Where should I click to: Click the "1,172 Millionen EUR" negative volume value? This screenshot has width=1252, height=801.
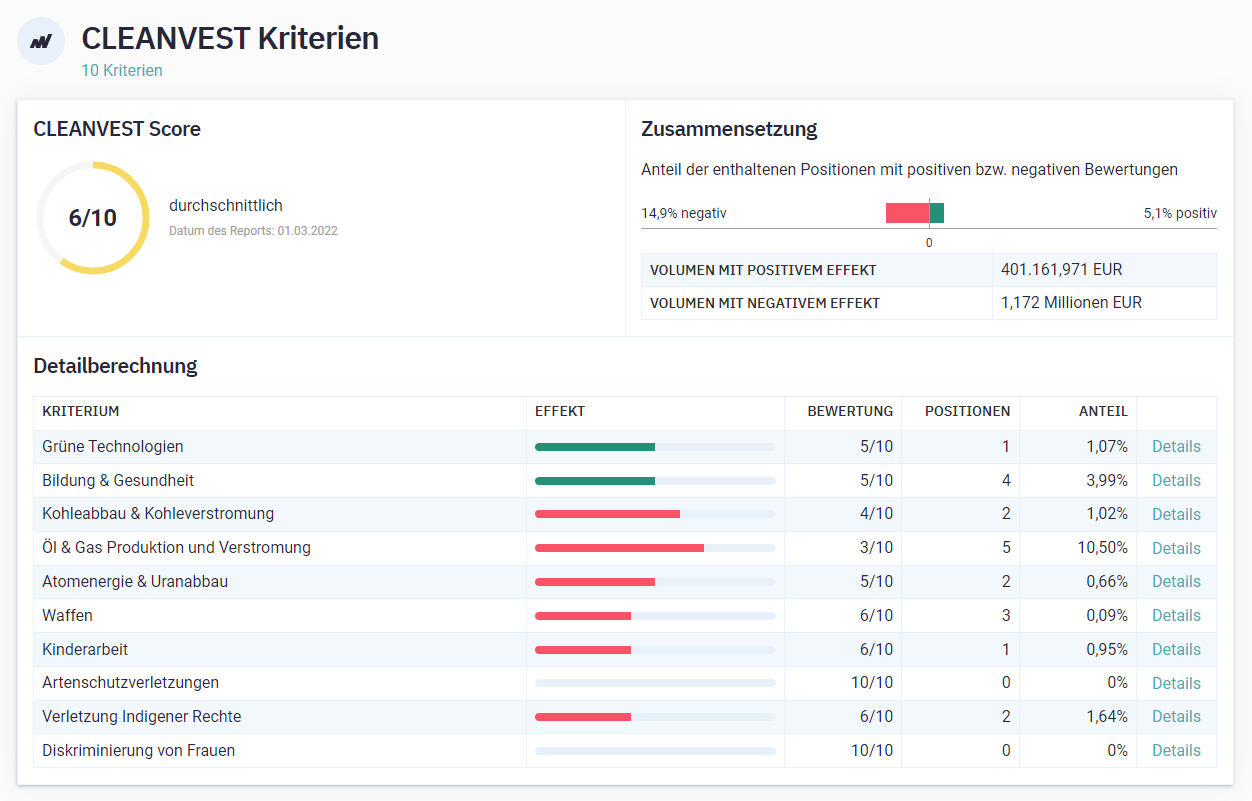pyautogui.click(x=1071, y=303)
